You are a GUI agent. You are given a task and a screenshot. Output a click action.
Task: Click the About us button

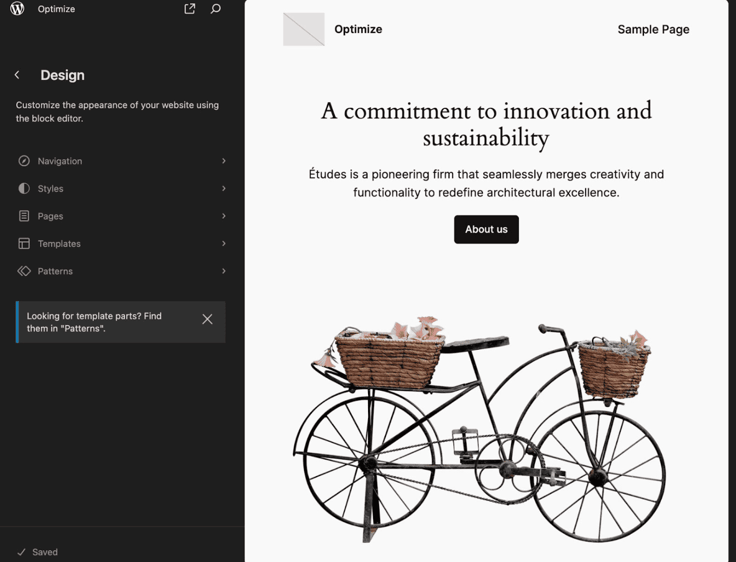(486, 229)
